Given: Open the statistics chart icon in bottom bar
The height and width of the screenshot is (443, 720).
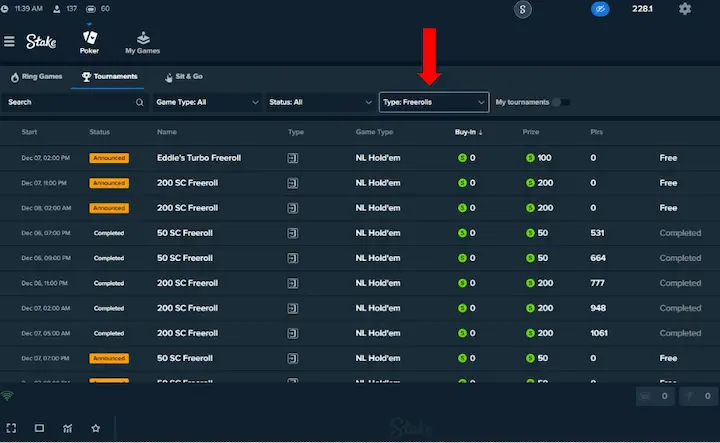Looking at the screenshot, I should tap(67, 428).
